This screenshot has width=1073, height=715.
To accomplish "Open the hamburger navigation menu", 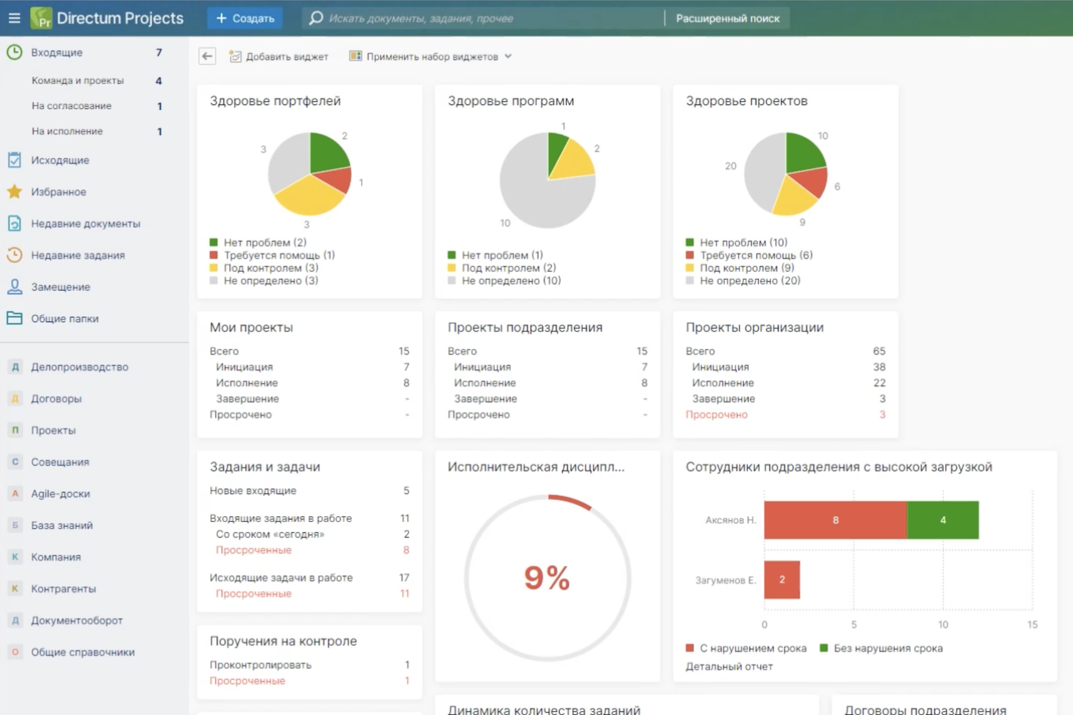I will point(14,18).
